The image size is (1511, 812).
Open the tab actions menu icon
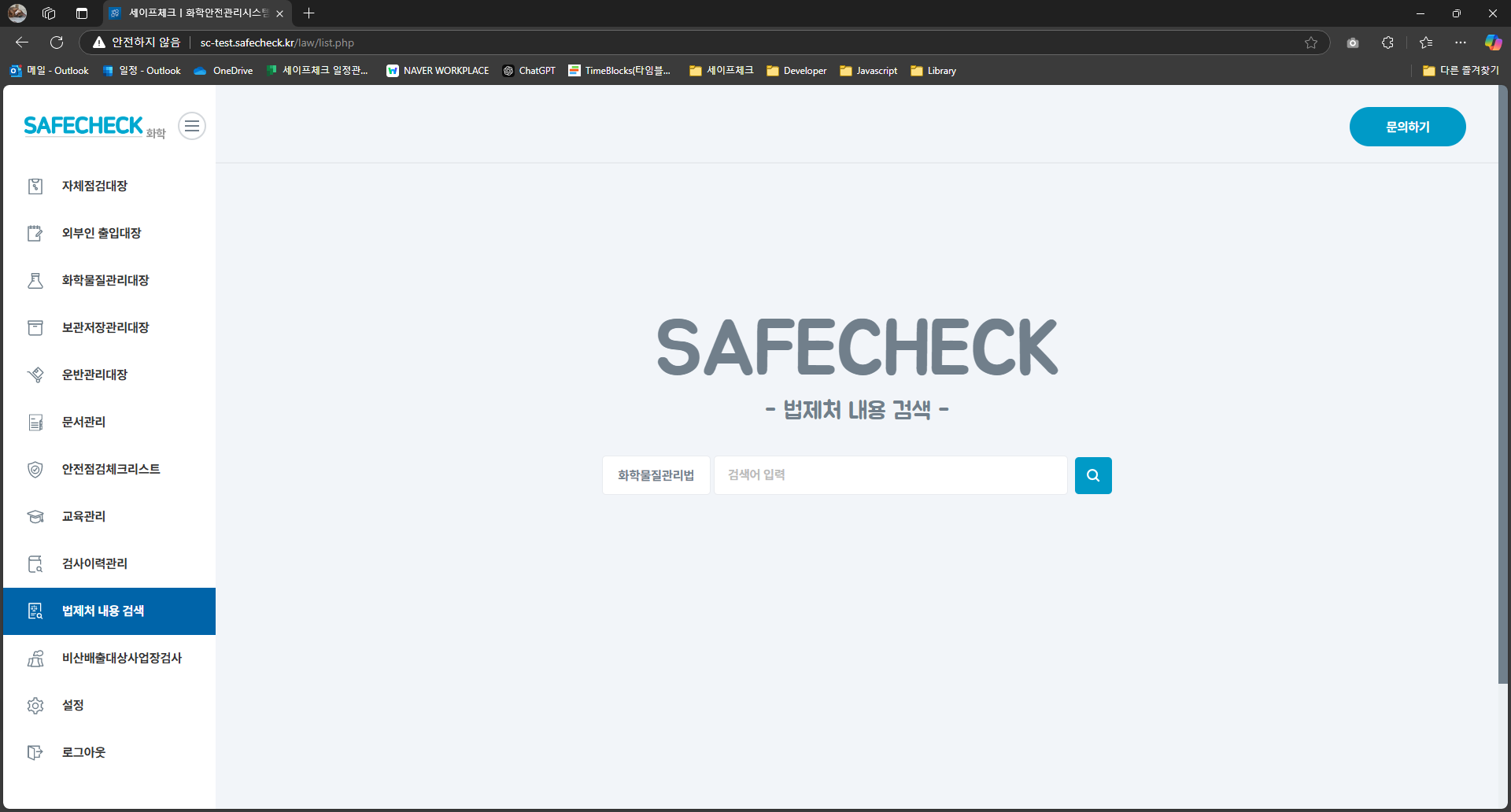[x=82, y=13]
